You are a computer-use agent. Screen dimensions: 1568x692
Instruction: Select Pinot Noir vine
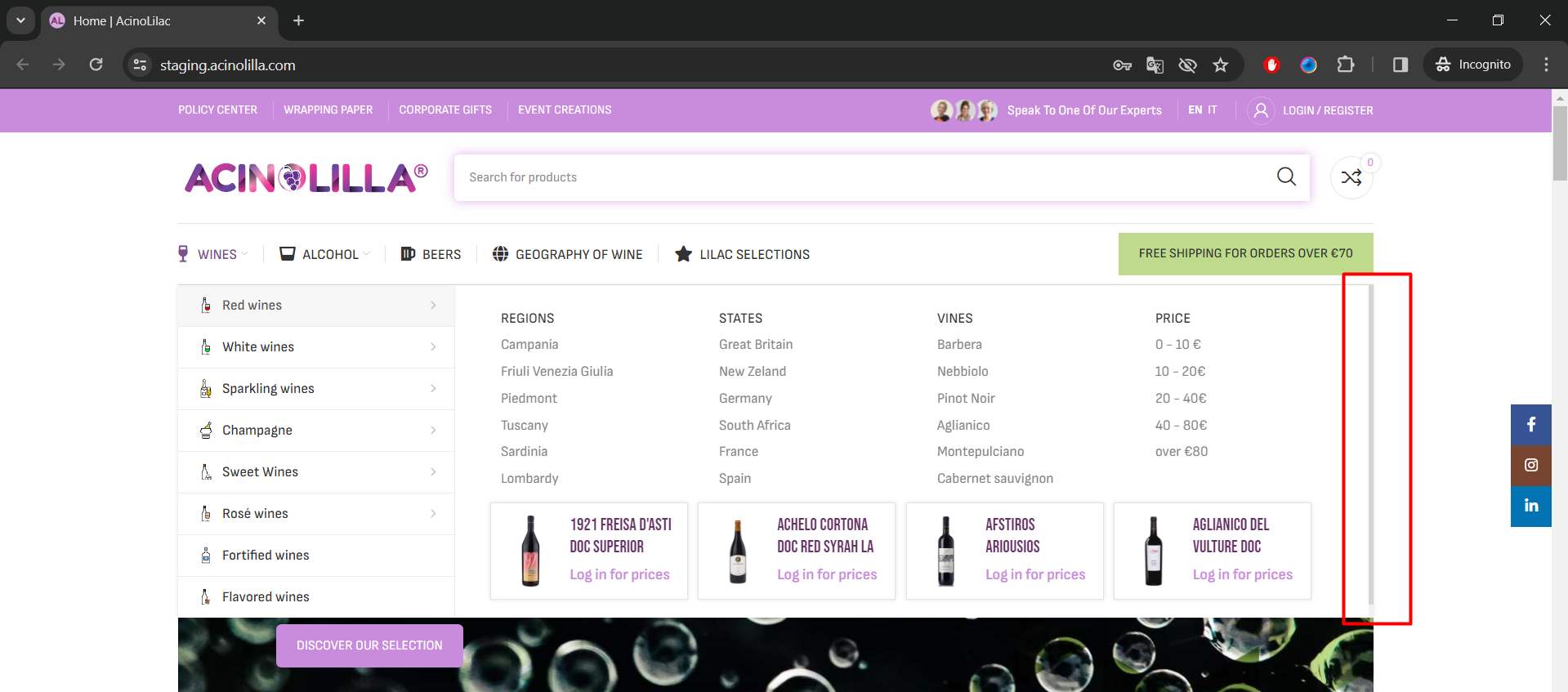click(x=966, y=399)
